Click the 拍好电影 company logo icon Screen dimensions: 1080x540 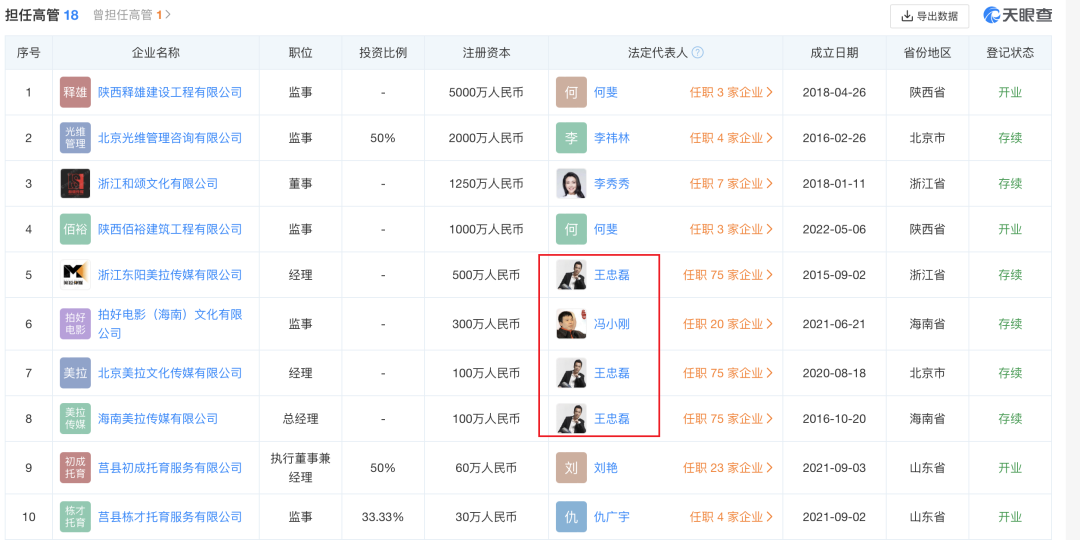(x=75, y=324)
